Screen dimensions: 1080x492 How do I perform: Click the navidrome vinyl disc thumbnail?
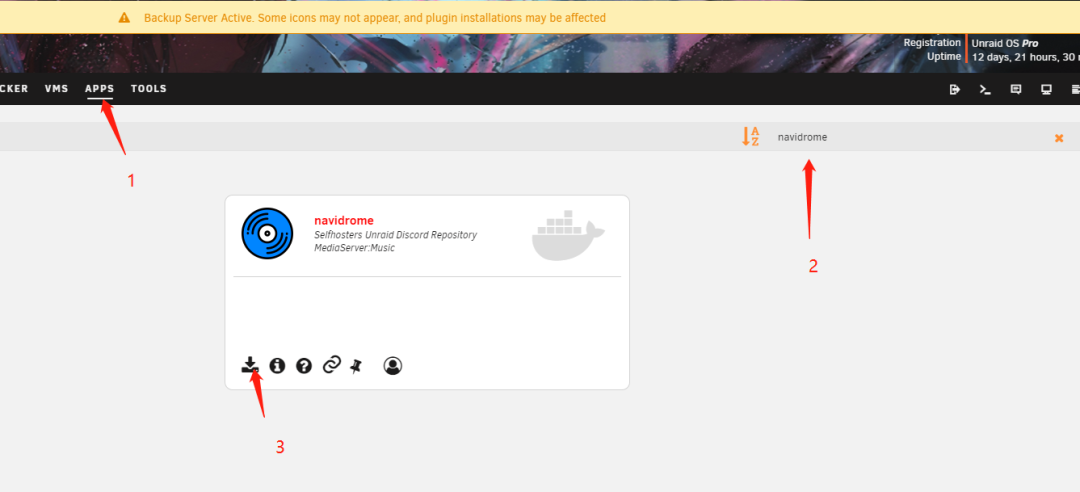267,234
